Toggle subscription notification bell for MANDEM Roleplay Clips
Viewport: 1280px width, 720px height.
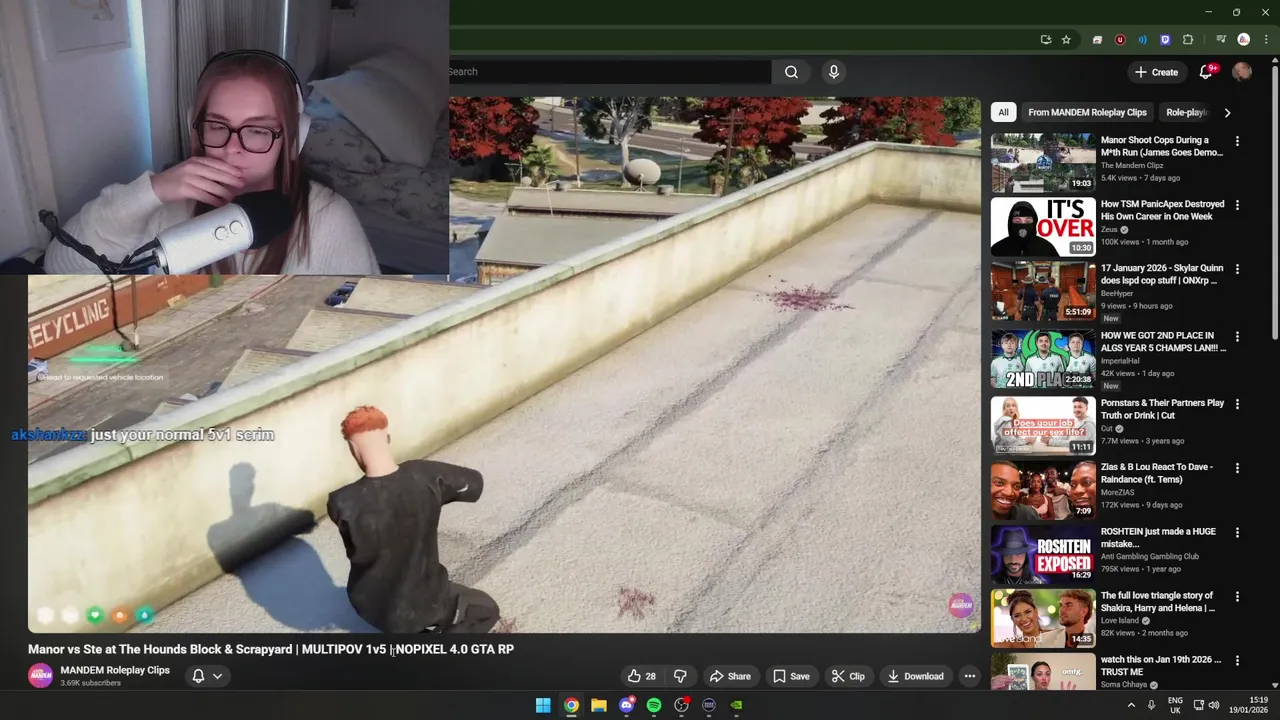(198, 676)
